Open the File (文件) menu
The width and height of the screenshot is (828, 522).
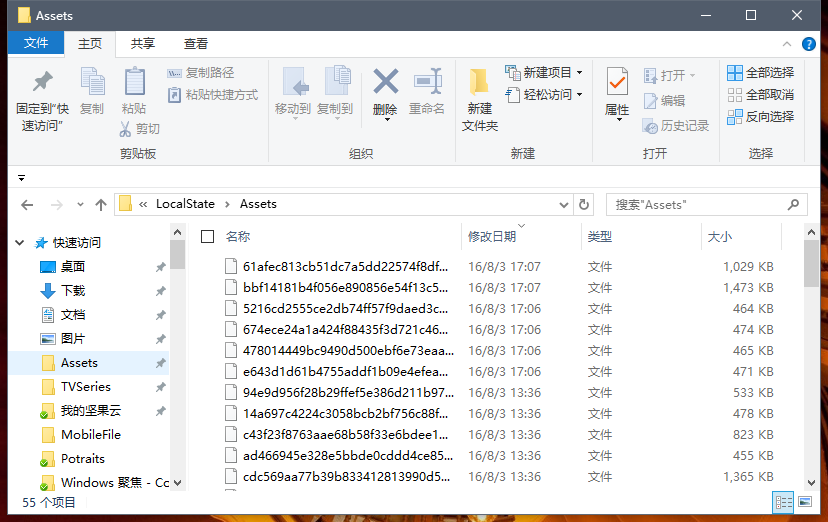coord(36,43)
